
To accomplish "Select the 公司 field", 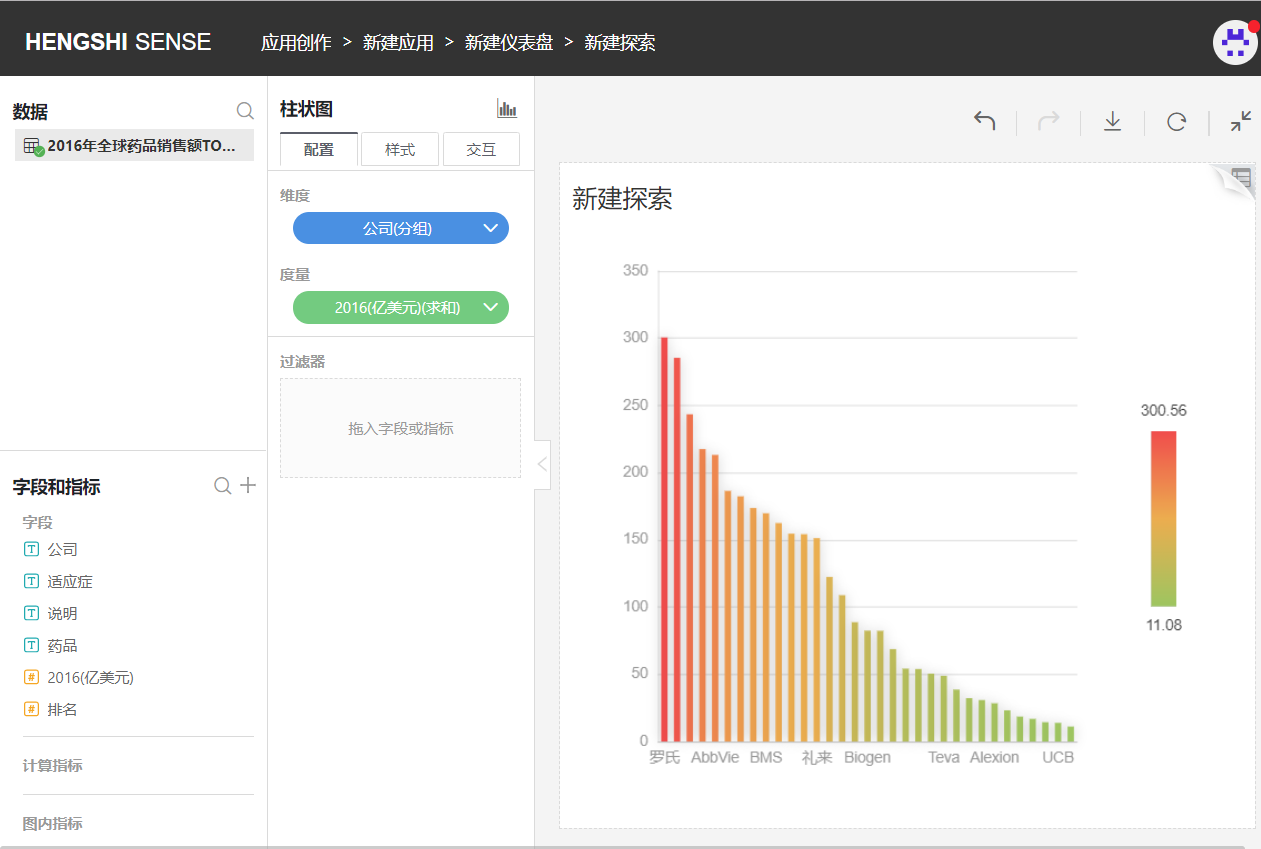I will (x=62, y=549).
